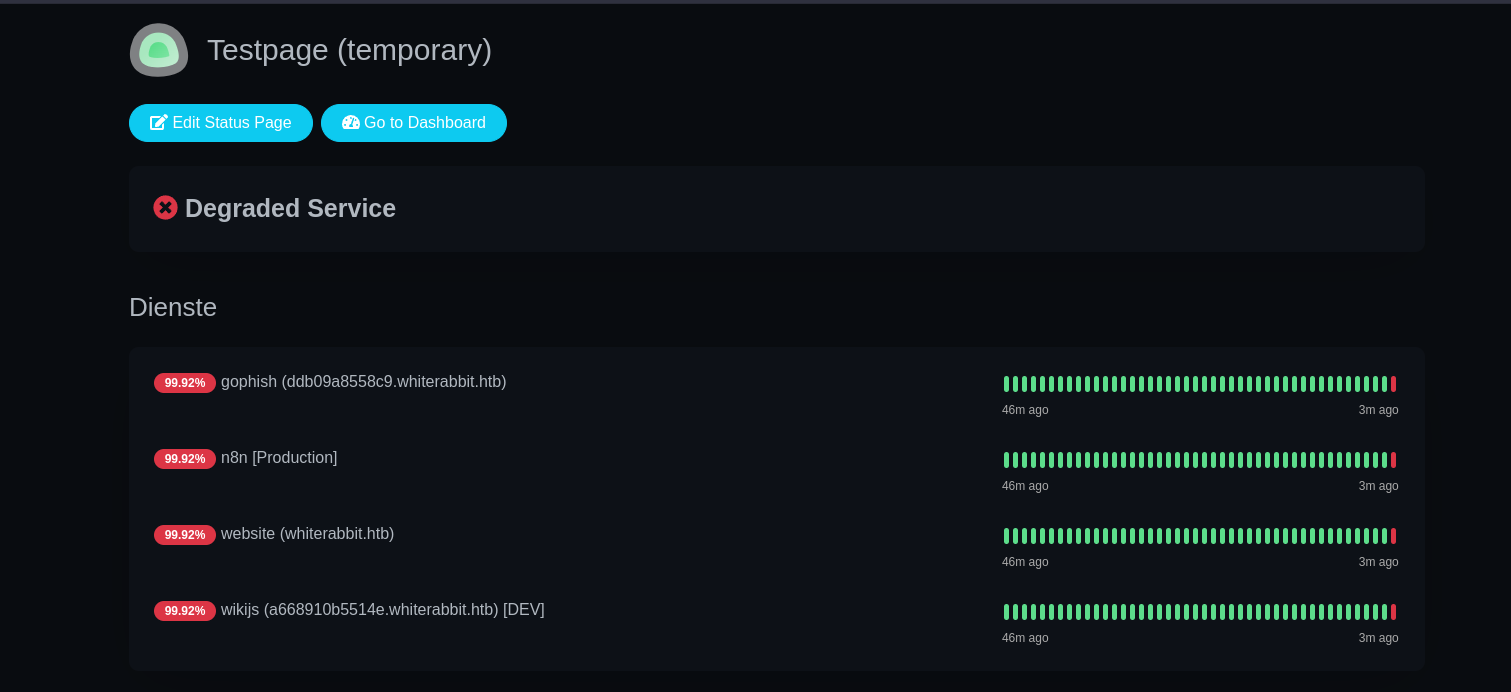Click the 99.92% uptime badge for n8n
The width and height of the screenshot is (1511, 692).
[x=184, y=459]
